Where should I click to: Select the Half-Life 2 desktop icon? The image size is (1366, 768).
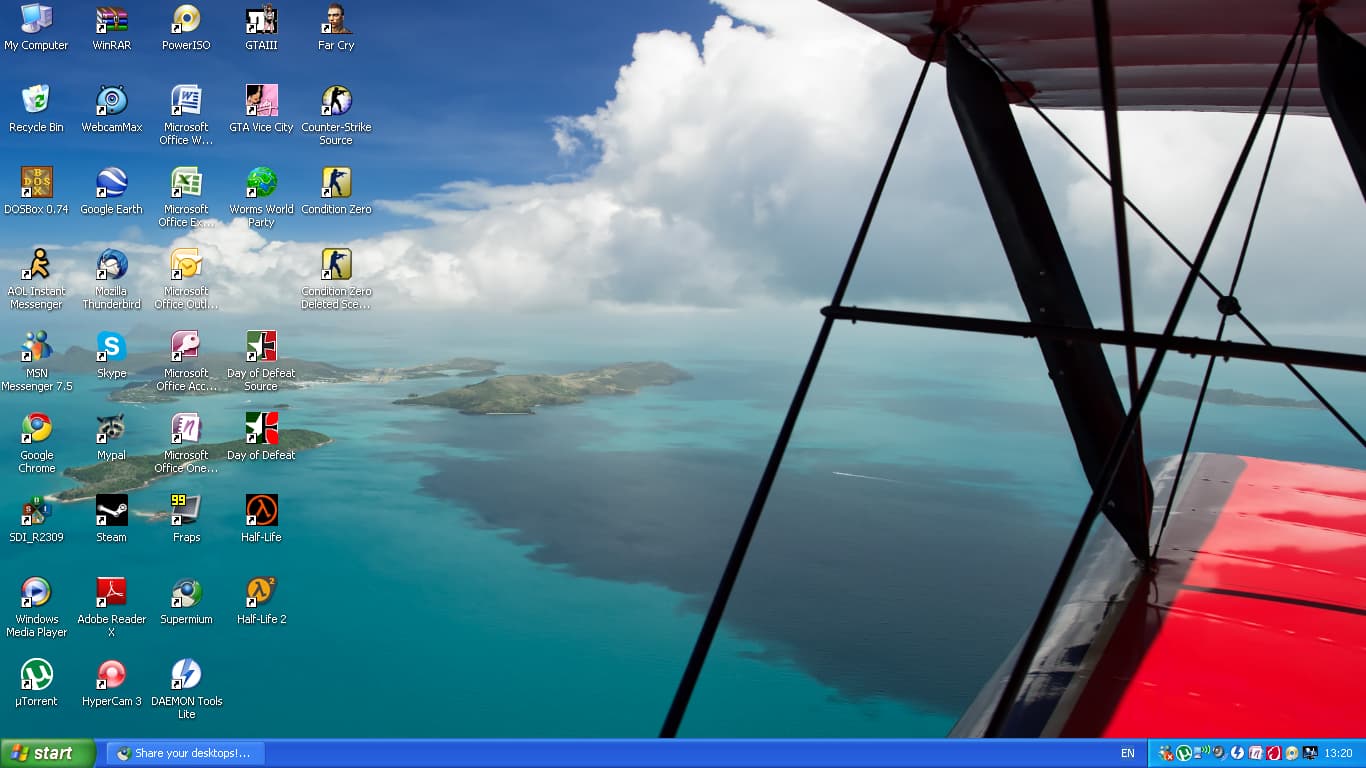(x=261, y=593)
